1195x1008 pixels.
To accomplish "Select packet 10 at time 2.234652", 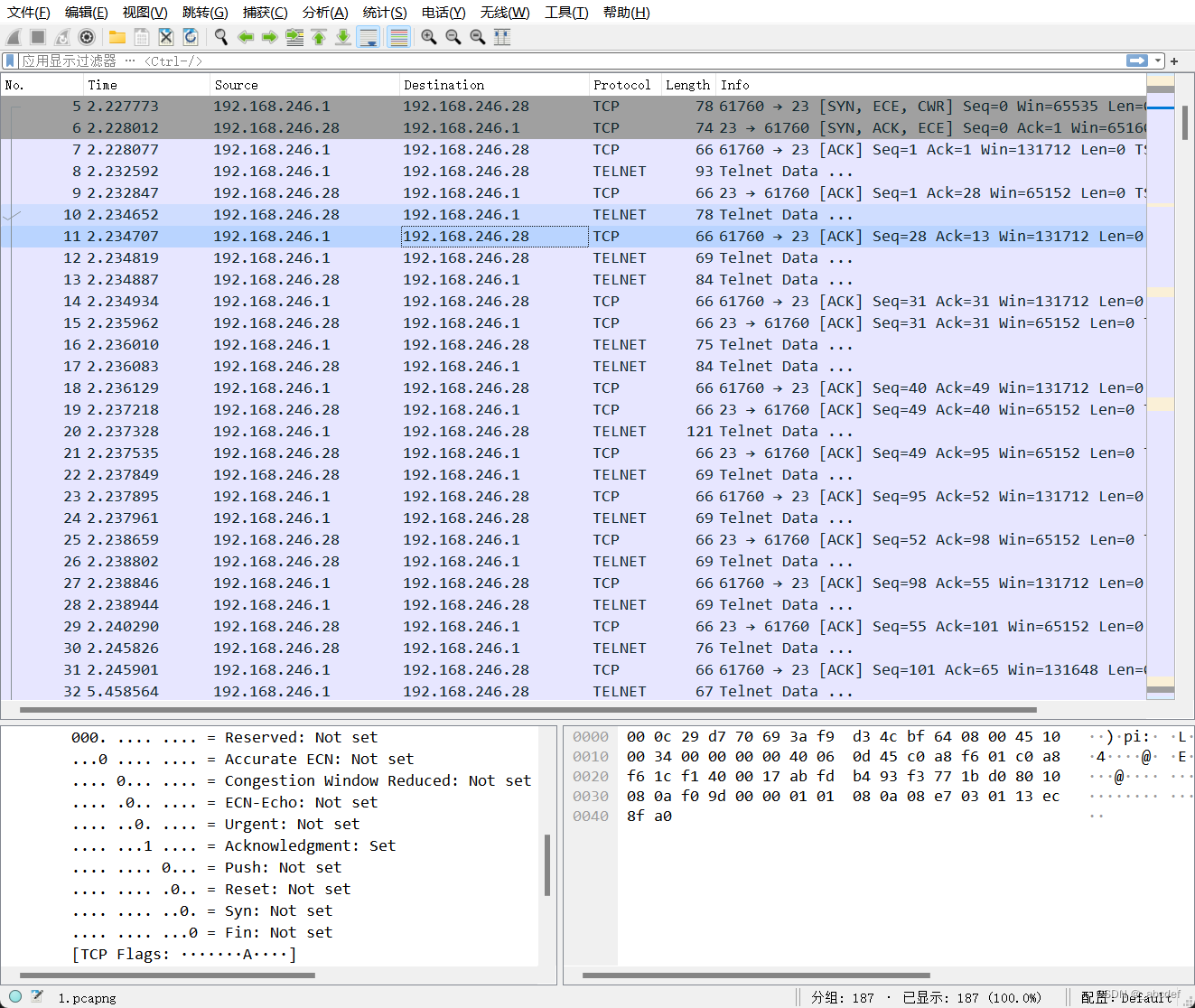I will coord(574,215).
